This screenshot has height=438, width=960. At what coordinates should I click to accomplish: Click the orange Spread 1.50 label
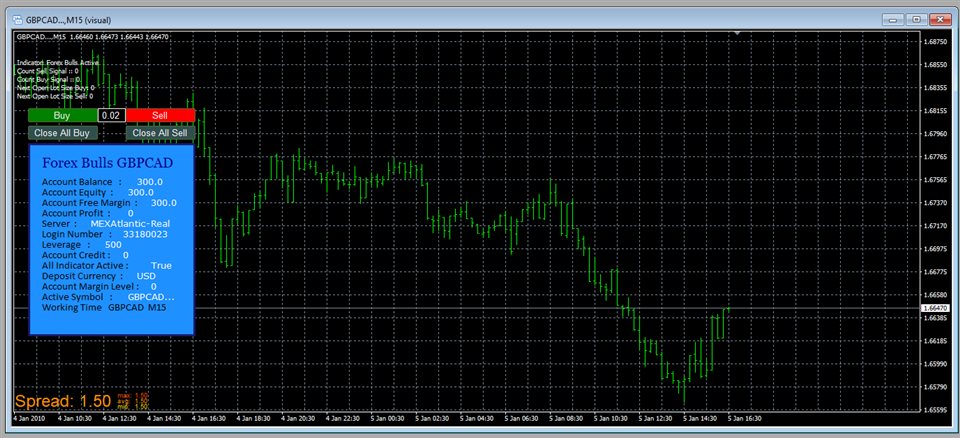(63, 401)
